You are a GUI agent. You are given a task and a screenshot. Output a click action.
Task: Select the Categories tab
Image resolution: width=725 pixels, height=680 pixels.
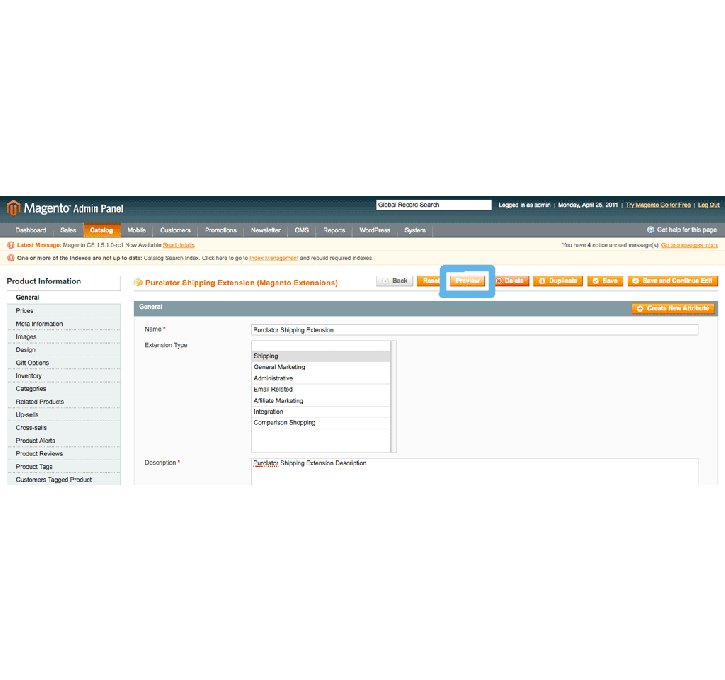pyautogui.click(x=64, y=389)
